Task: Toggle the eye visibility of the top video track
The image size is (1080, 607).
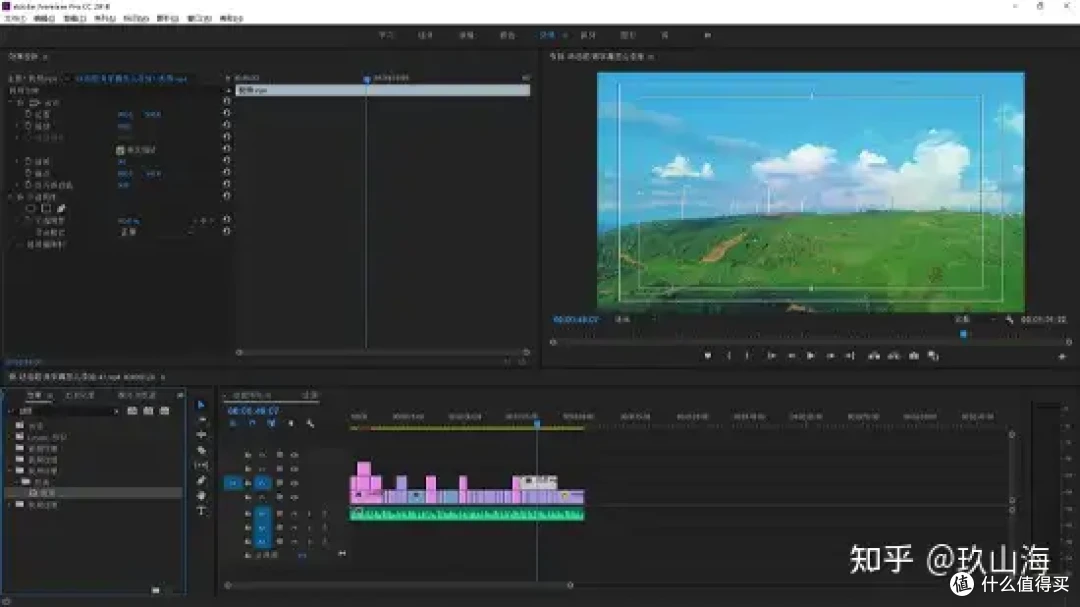Action: point(294,455)
